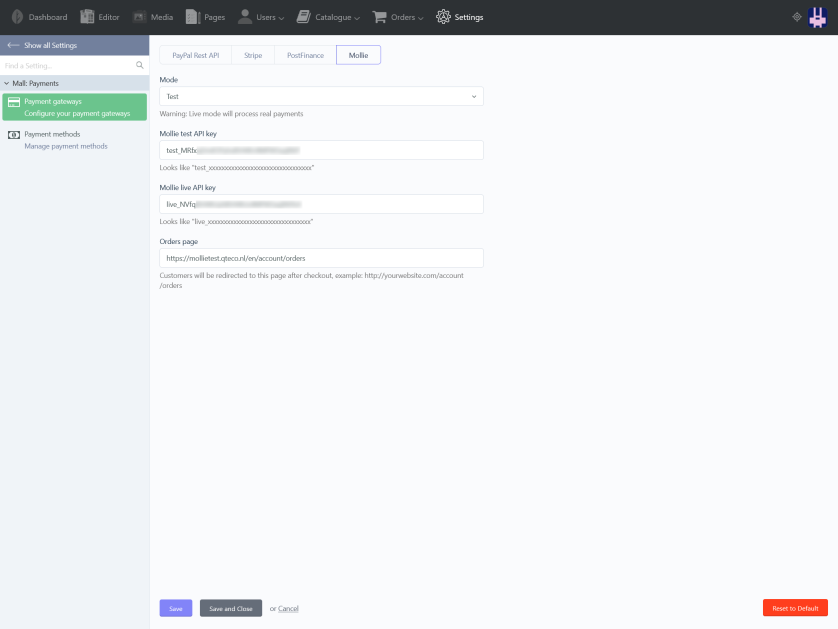Open the Mode dropdown set to Test
The image size is (838, 629).
click(x=321, y=96)
